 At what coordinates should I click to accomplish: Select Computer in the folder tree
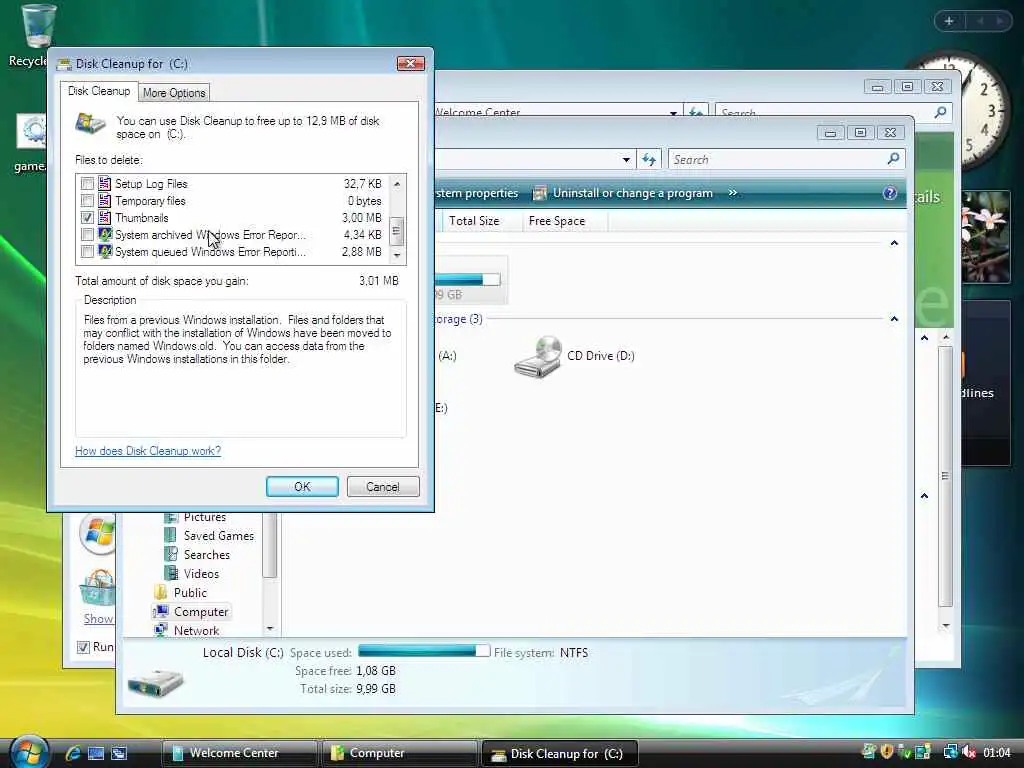[200, 611]
